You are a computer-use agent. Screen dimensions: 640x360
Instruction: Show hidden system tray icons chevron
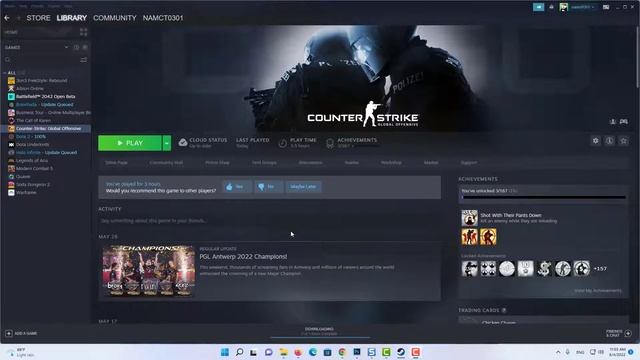pyautogui.click(x=558, y=352)
